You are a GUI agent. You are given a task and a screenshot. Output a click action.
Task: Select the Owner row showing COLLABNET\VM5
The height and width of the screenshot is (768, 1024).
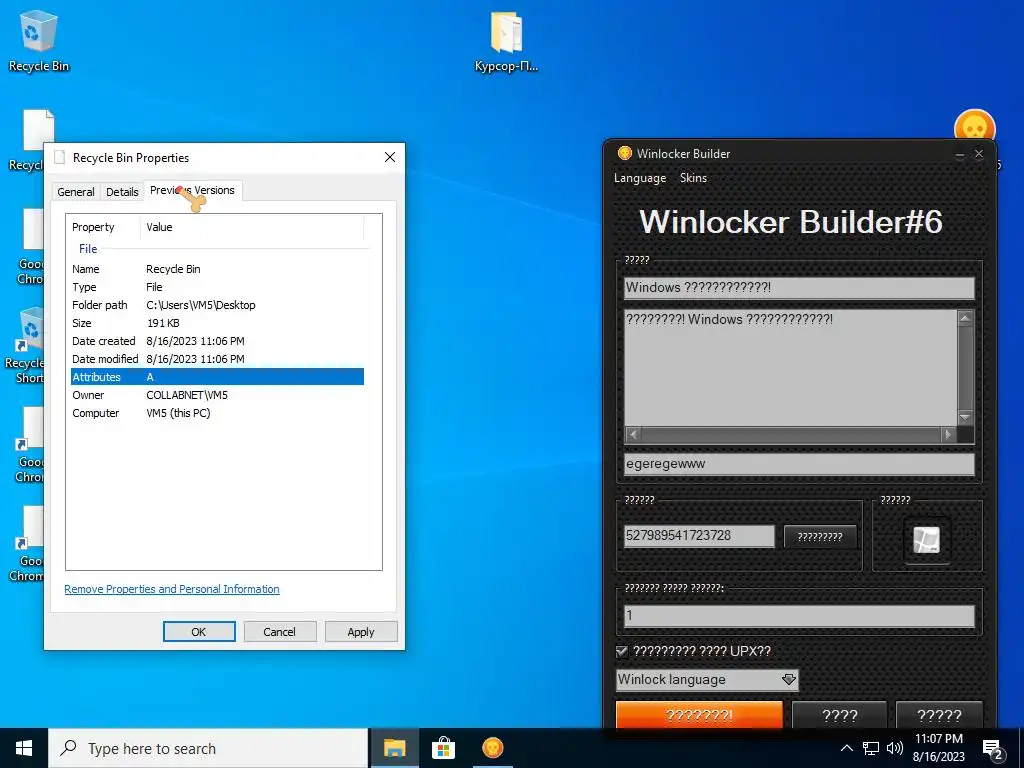(x=217, y=395)
